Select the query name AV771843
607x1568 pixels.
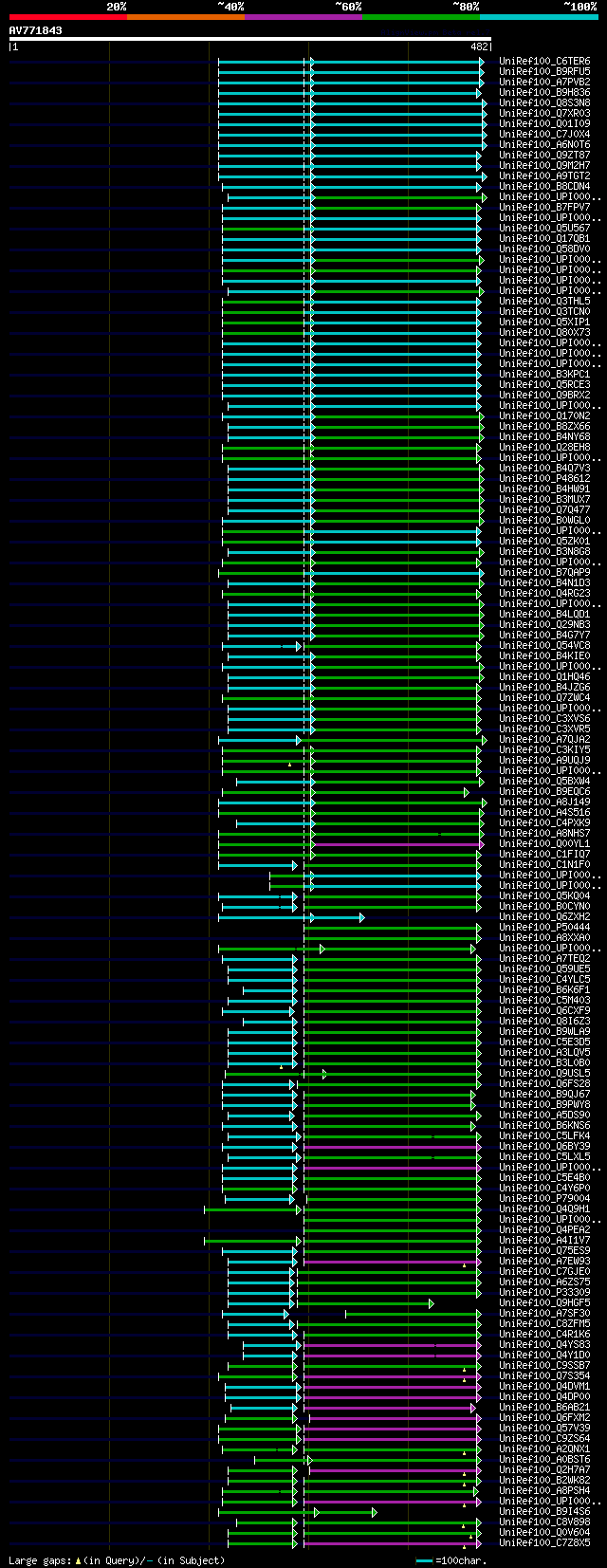click(x=36, y=30)
